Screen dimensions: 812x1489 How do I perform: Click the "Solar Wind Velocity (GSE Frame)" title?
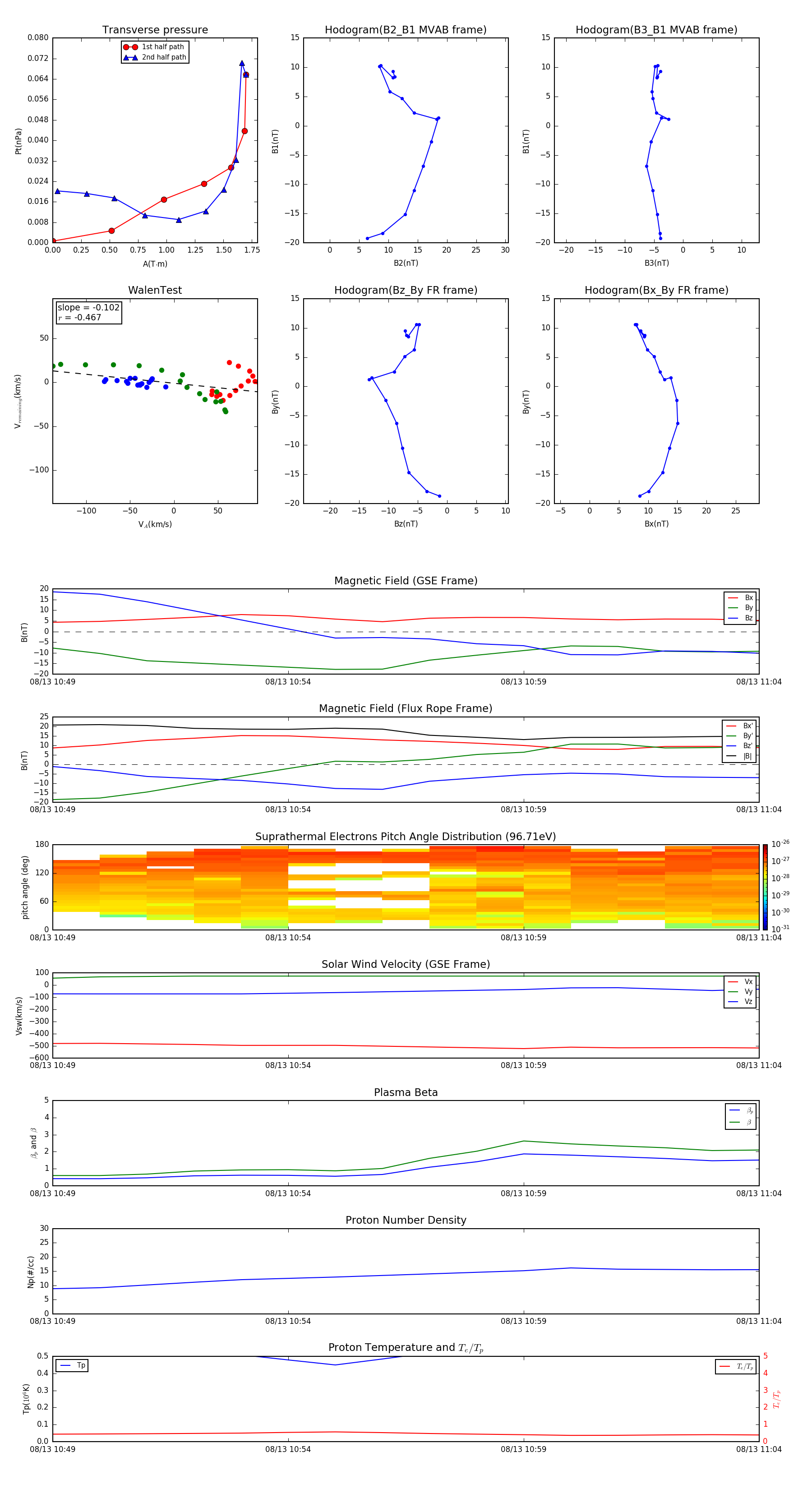406,964
